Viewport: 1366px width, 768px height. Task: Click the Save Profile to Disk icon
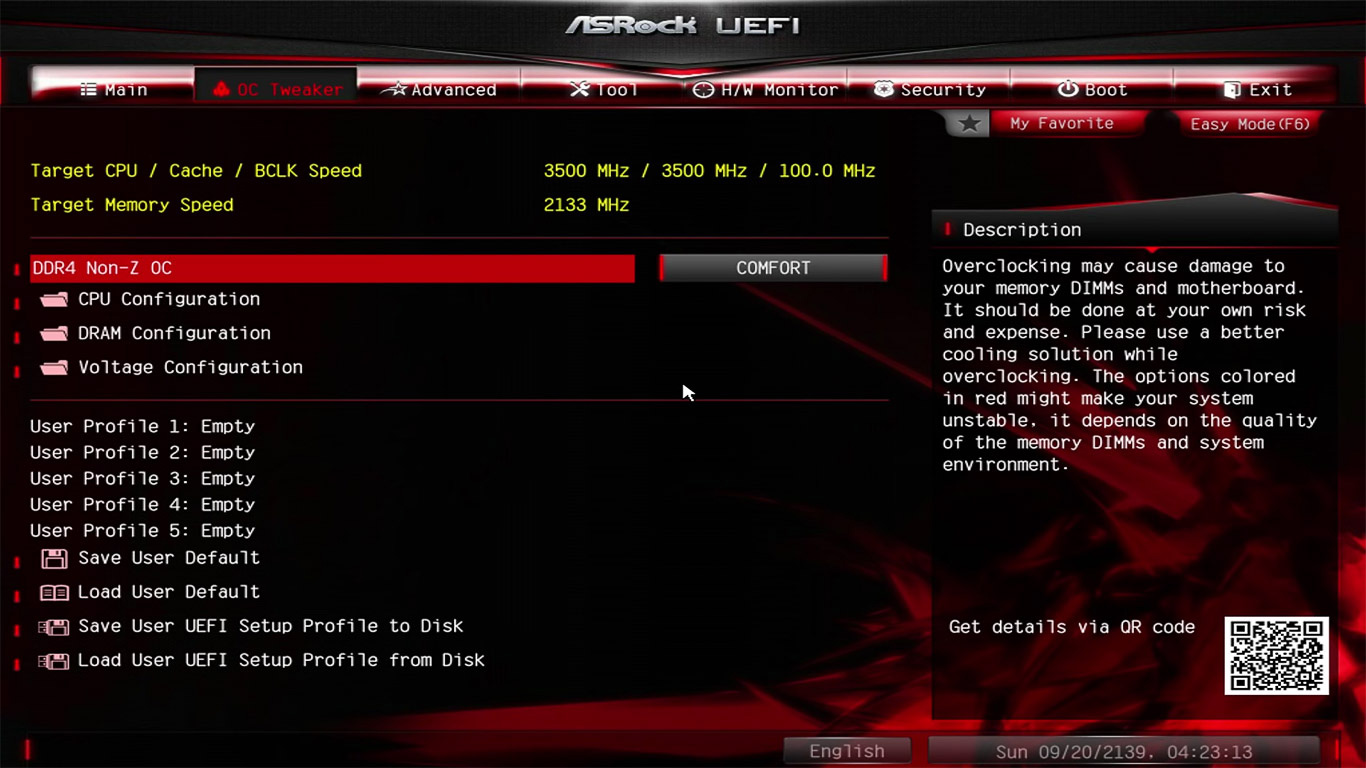tap(53, 627)
